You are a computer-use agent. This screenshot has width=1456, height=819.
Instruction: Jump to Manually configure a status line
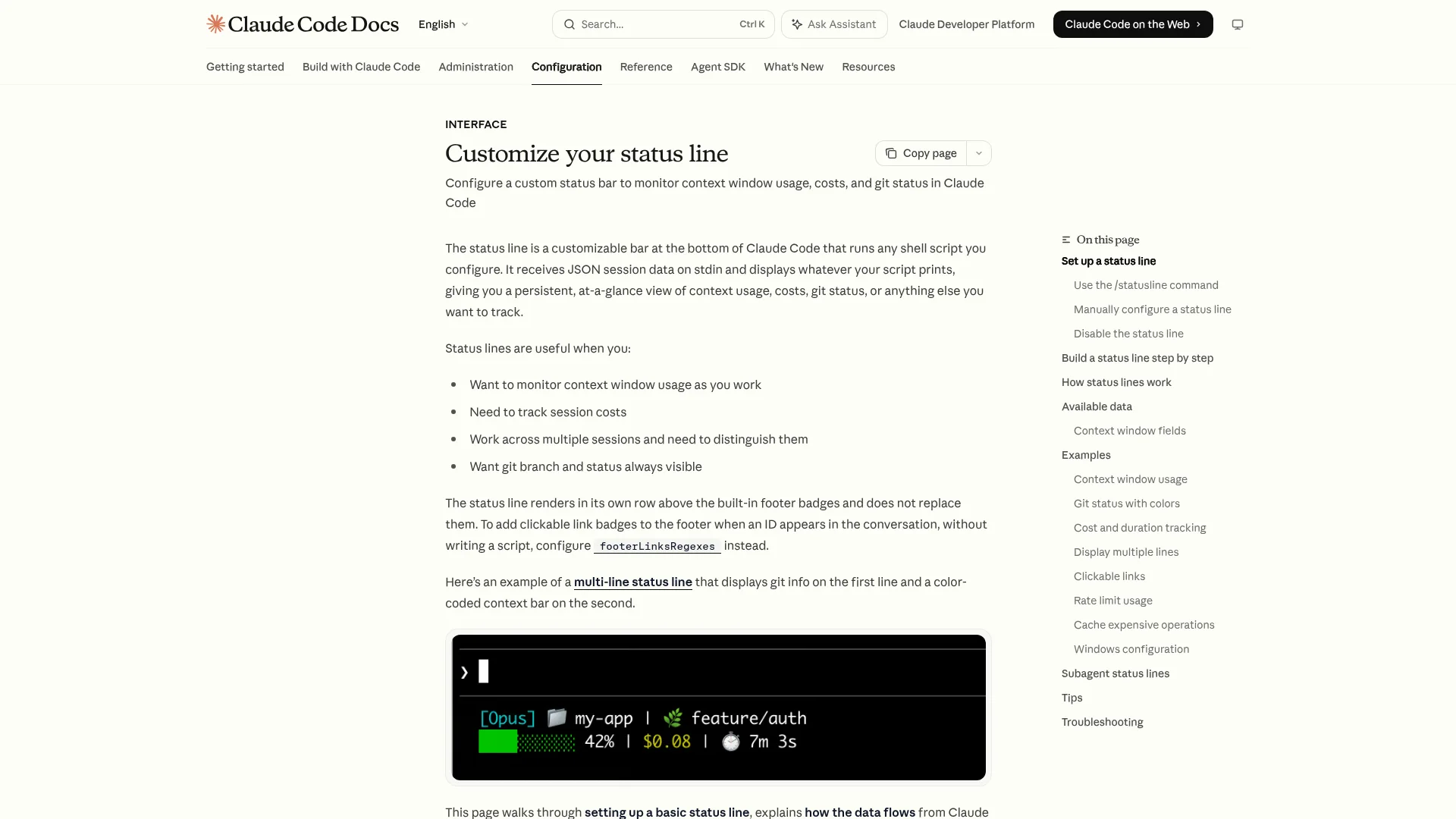[x=1152, y=309]
